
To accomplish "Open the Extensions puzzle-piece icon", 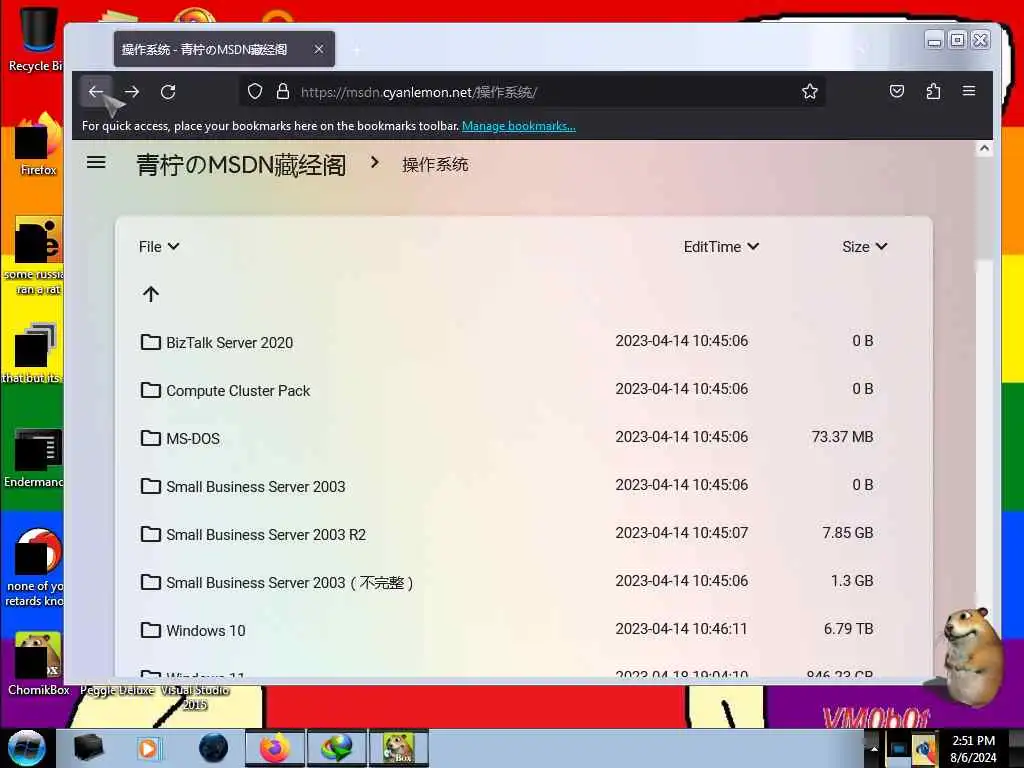I will click(933, 91).
